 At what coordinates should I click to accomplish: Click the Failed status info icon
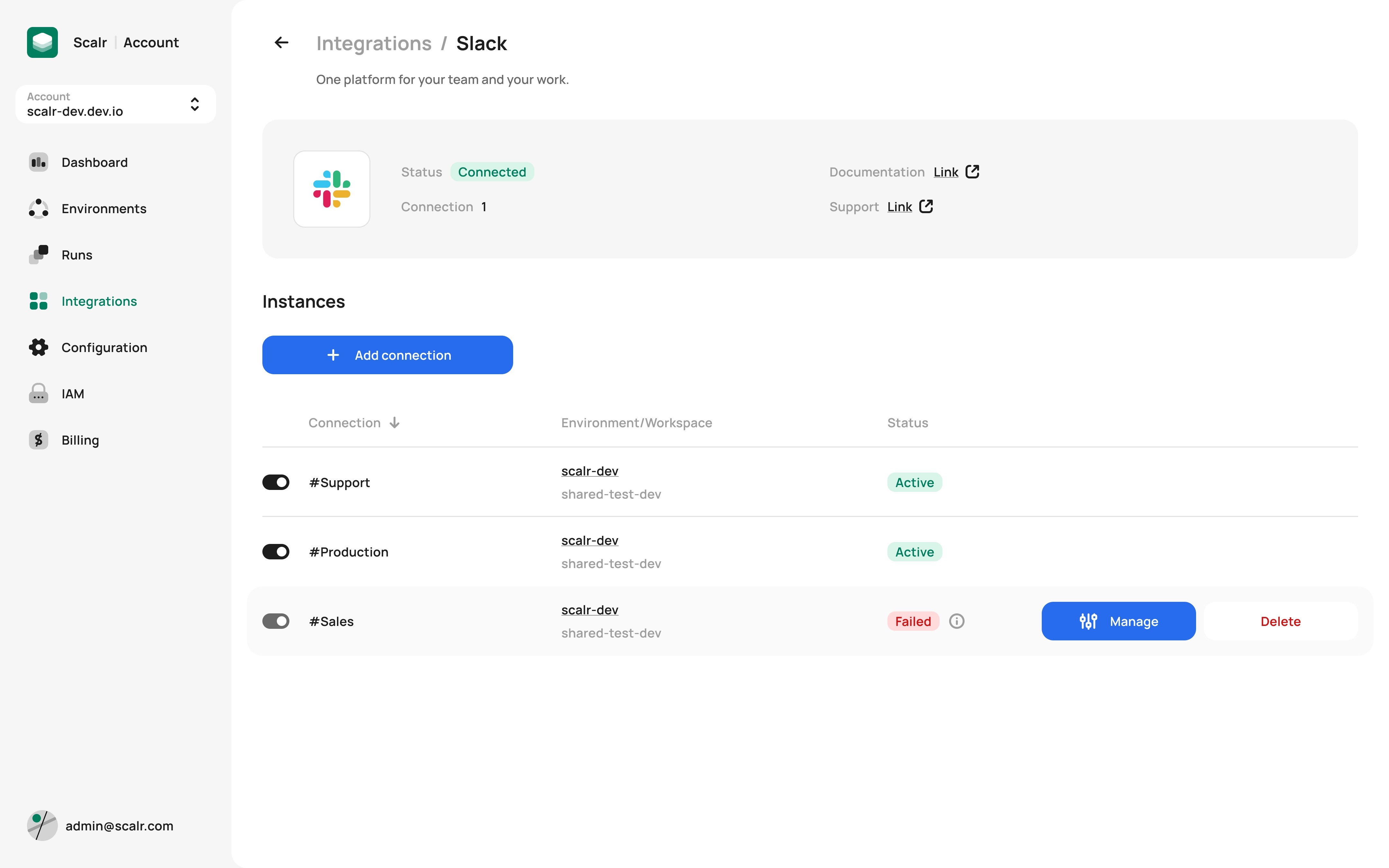956,621
